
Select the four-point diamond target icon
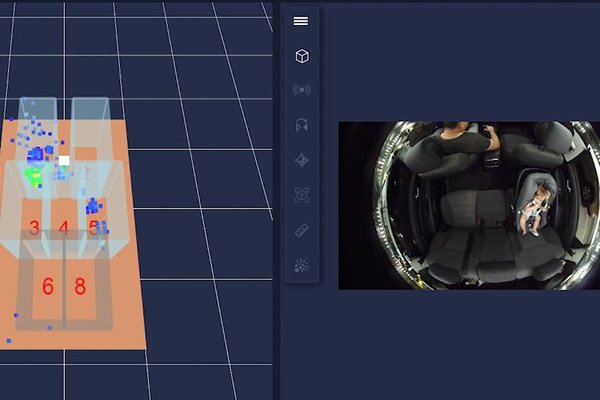[301, 160]
